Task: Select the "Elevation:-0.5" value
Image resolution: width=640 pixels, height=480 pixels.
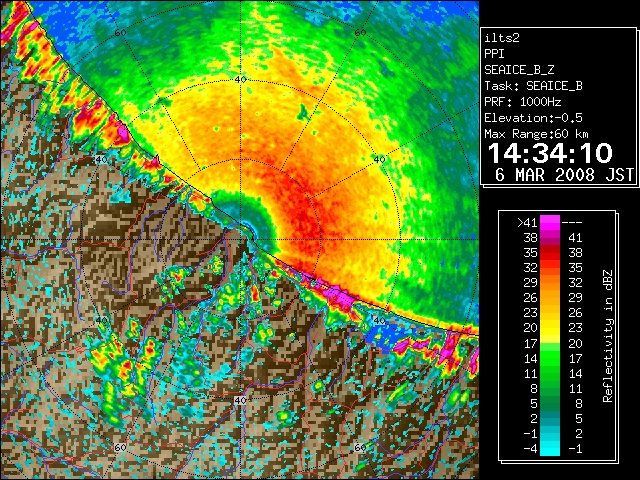Action: click(x=533, y=118)
